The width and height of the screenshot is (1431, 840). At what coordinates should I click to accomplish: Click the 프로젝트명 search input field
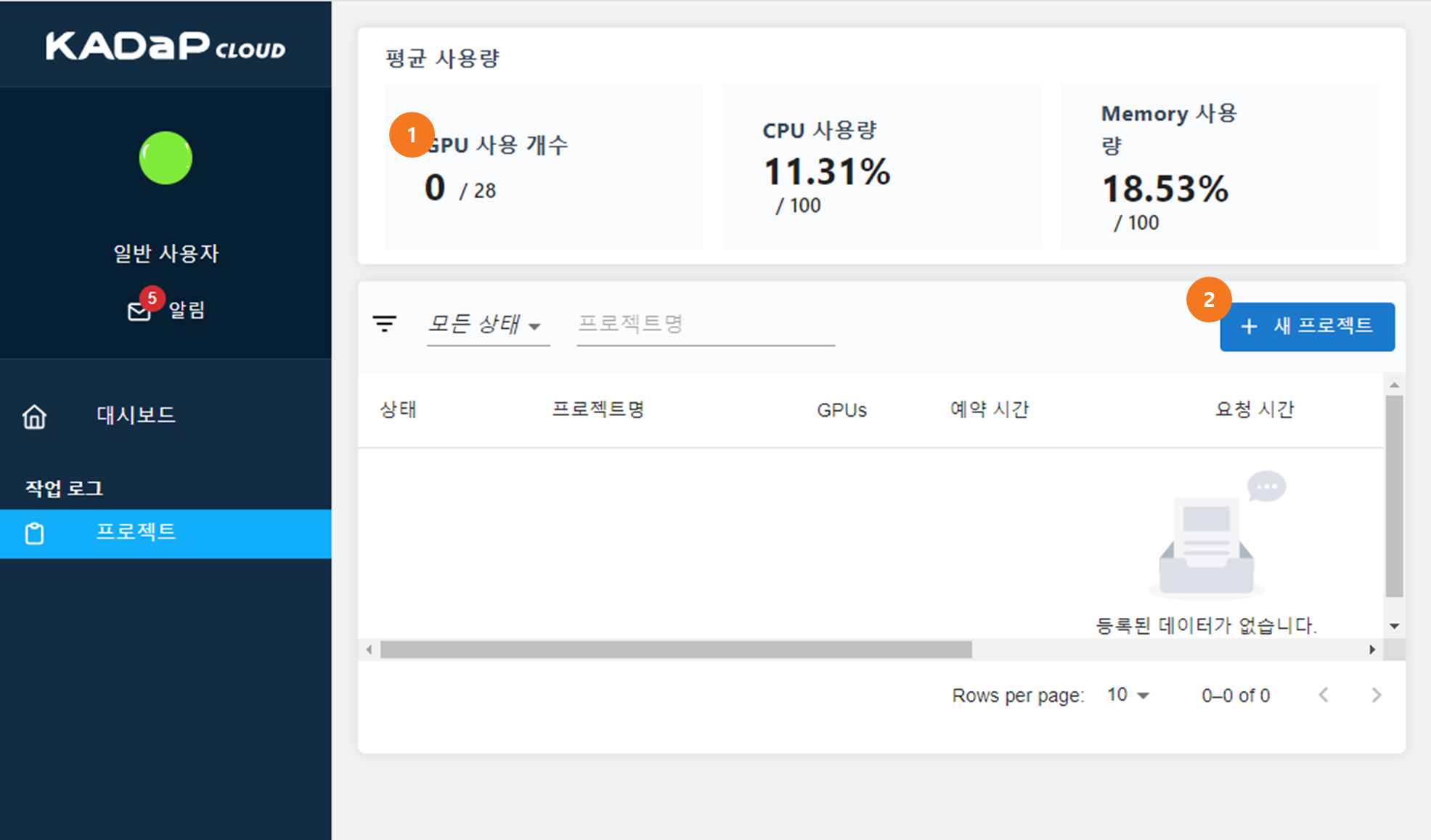(x=705, y=324)
